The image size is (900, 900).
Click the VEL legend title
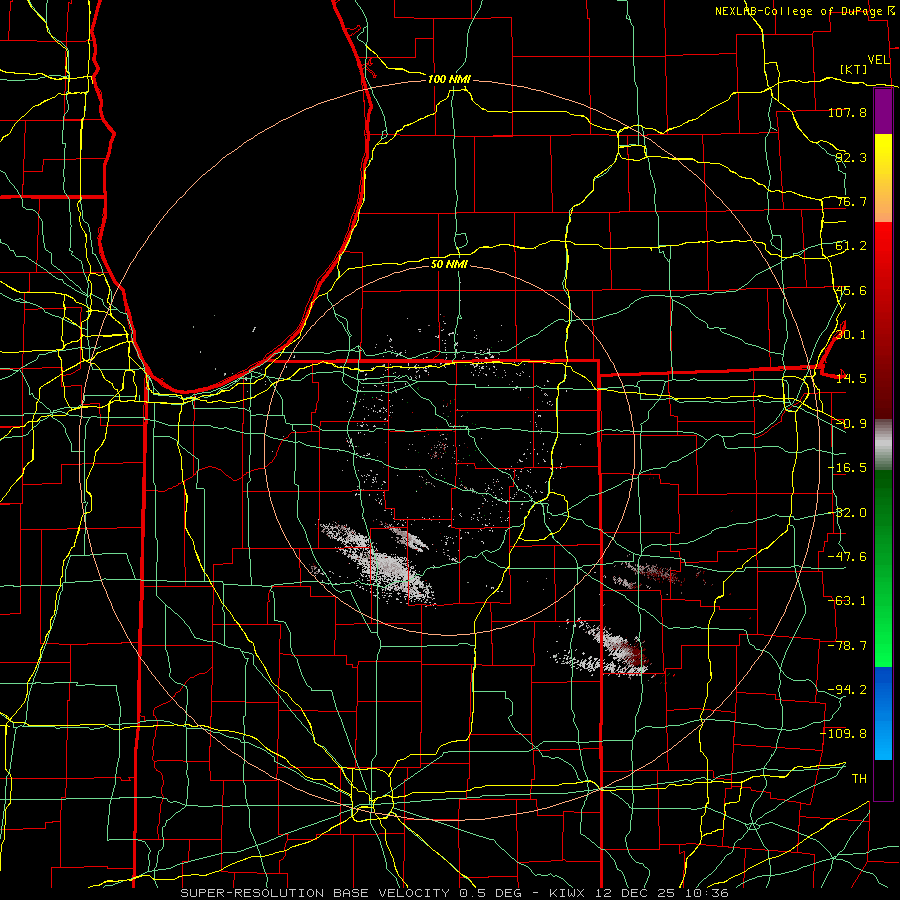[x=878, y=60]
